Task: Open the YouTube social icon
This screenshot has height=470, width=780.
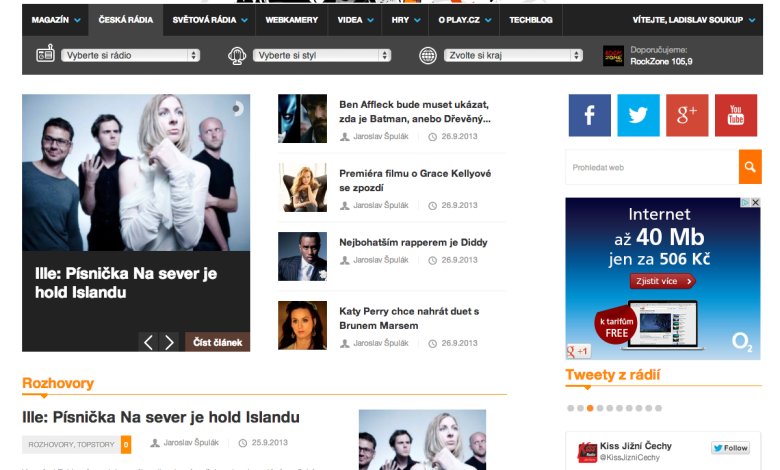Action: tap(736, 115)
